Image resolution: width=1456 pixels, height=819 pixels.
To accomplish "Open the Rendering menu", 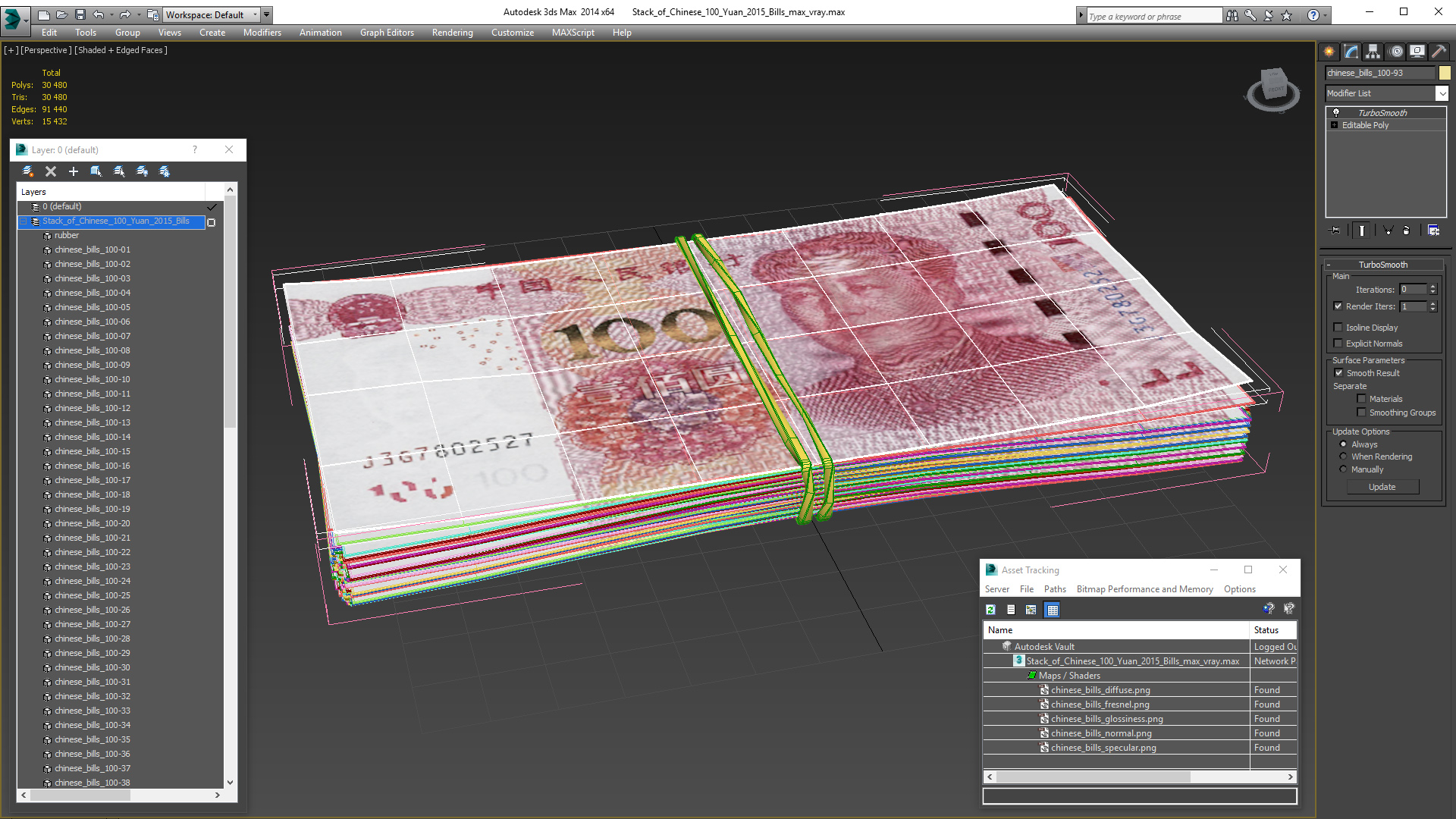I will point(453,33).
